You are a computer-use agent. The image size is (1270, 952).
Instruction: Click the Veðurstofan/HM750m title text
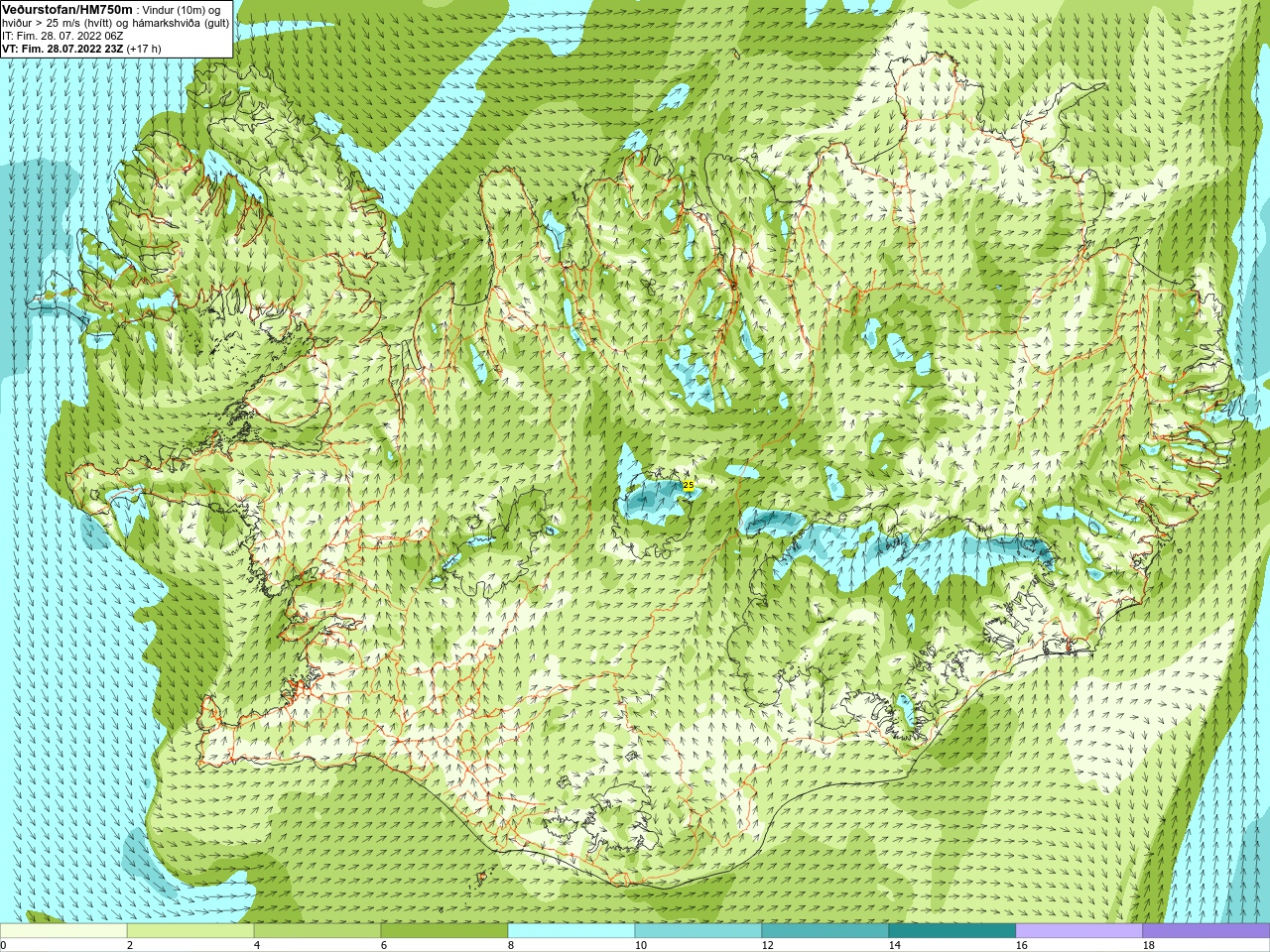(66, 9)
